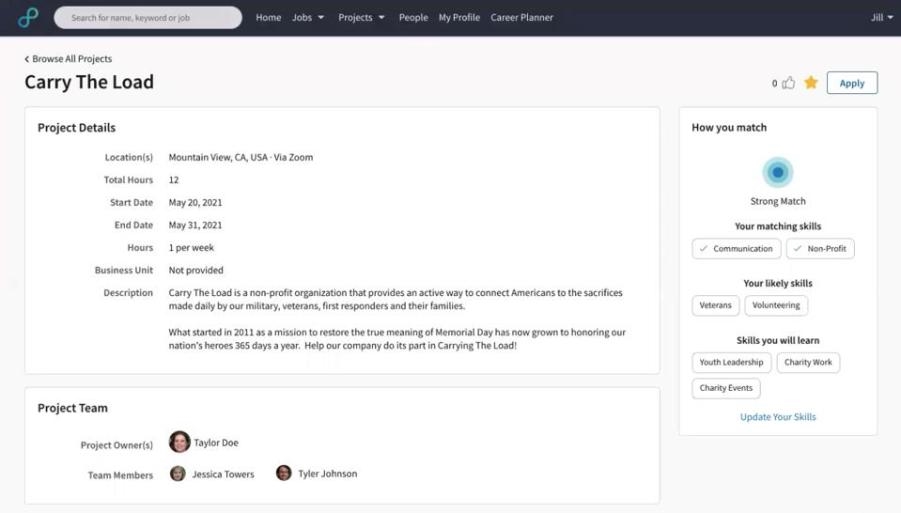901x513 pixels.
Task: Open Tyler Johnson's name link
Action: (328, 474)
